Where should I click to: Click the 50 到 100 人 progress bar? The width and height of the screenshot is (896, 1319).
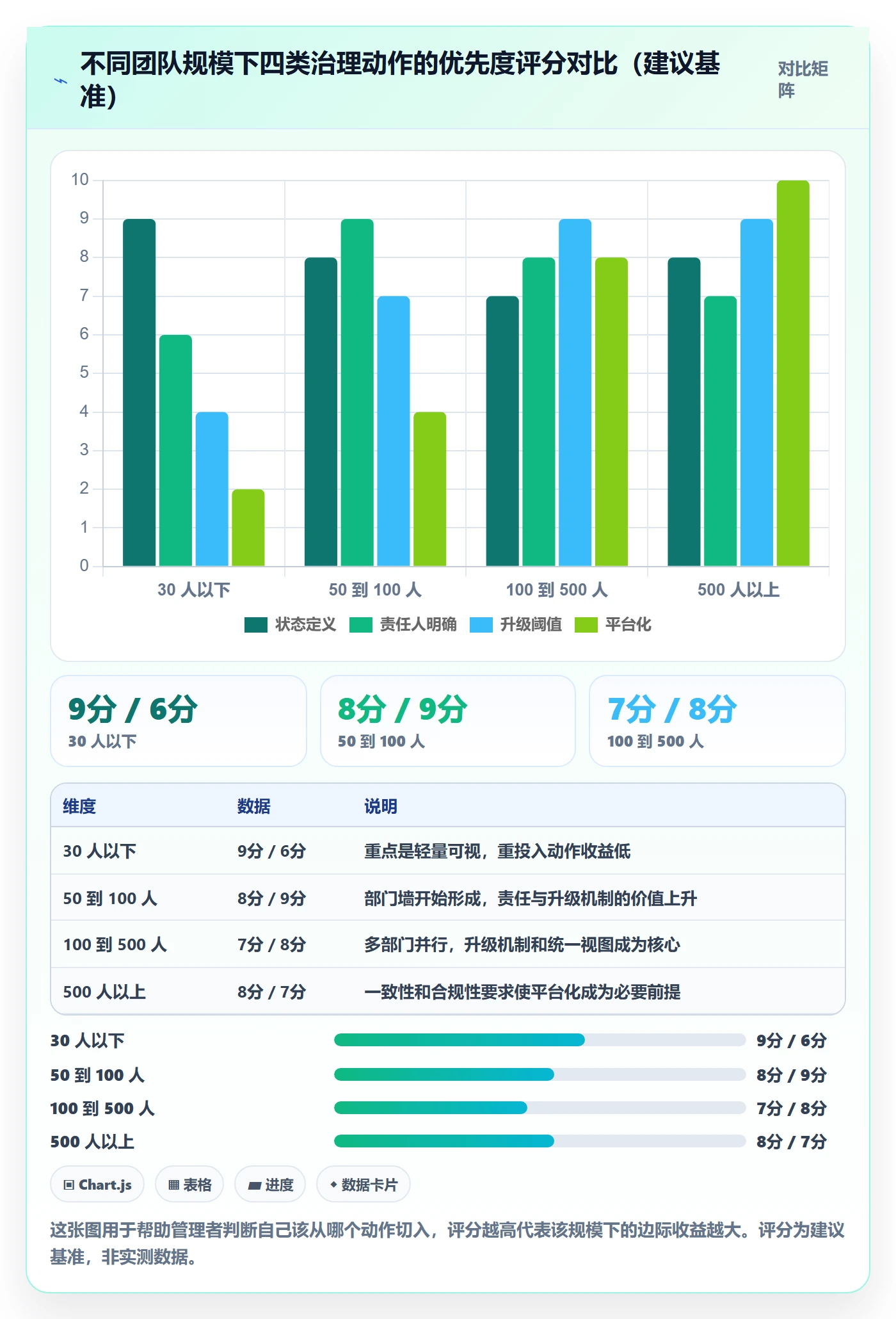(540, 1074)
